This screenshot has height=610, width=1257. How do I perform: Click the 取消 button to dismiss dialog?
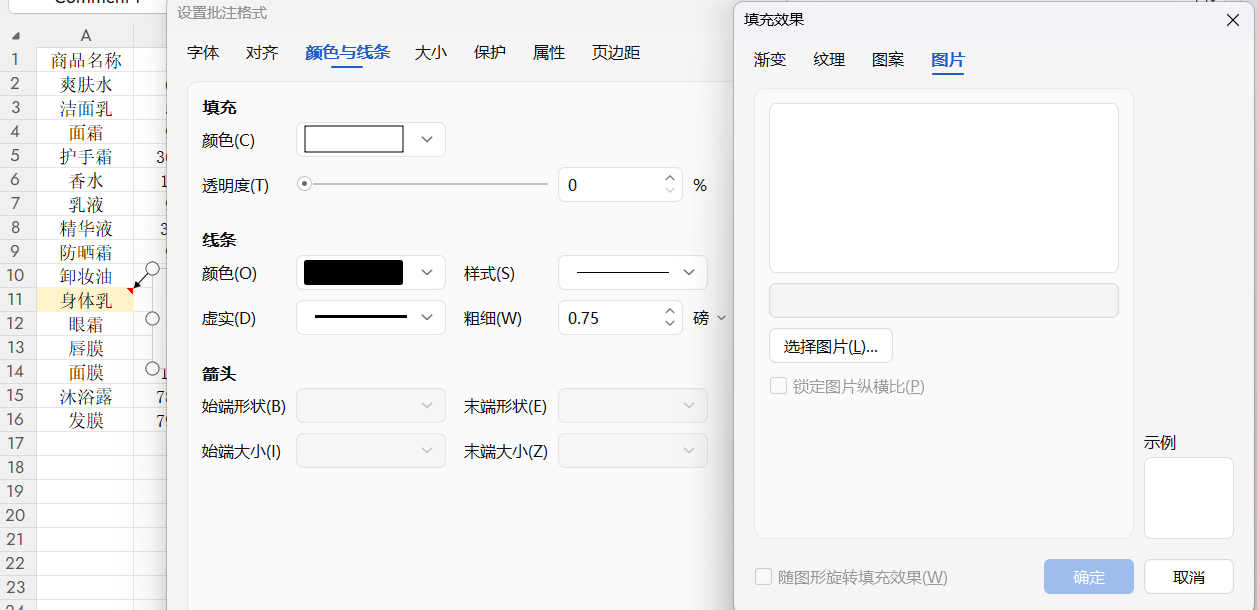pyautogui.click(x=1188, y=576)
